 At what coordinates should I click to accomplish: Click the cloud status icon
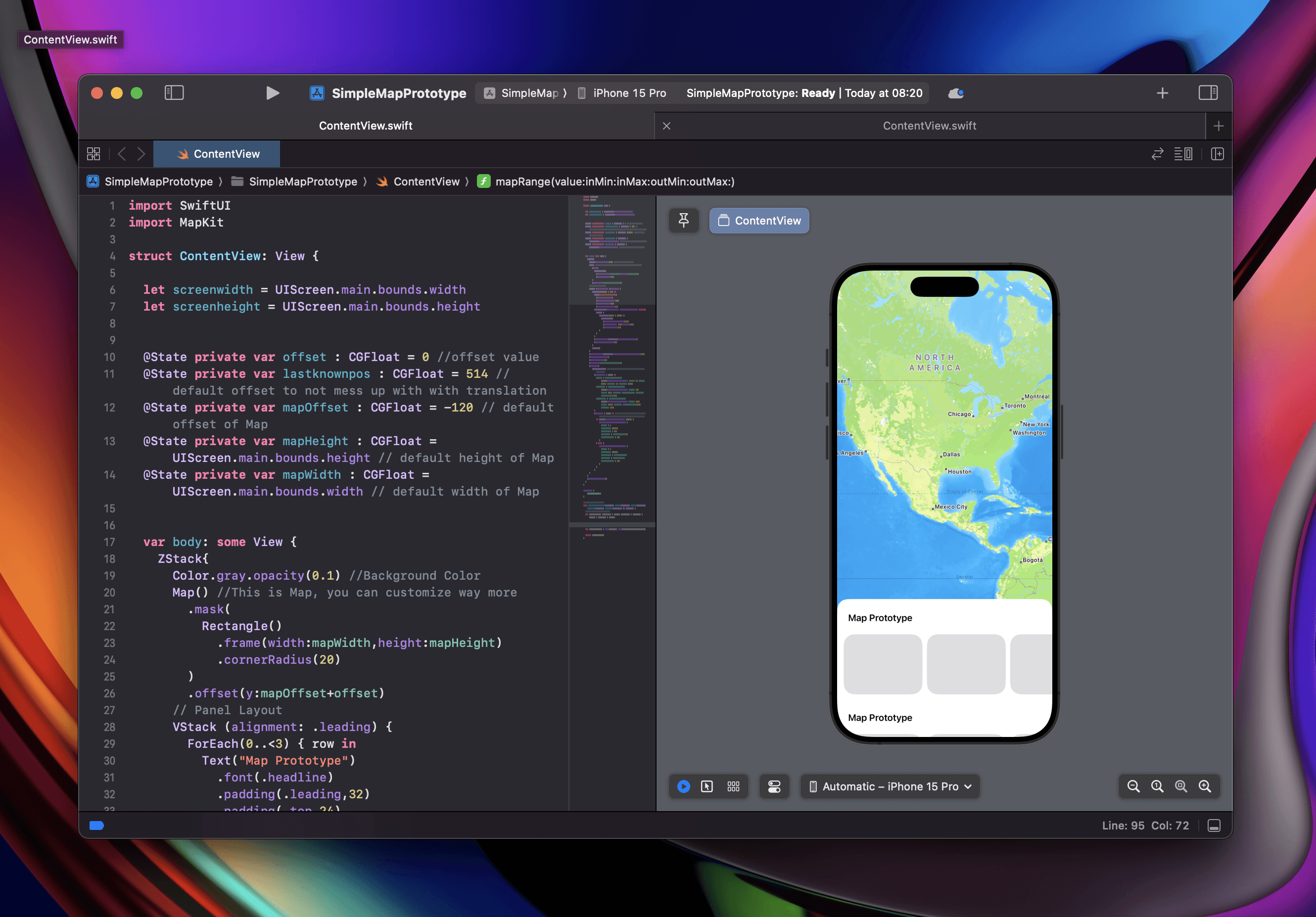coord(955,93)
